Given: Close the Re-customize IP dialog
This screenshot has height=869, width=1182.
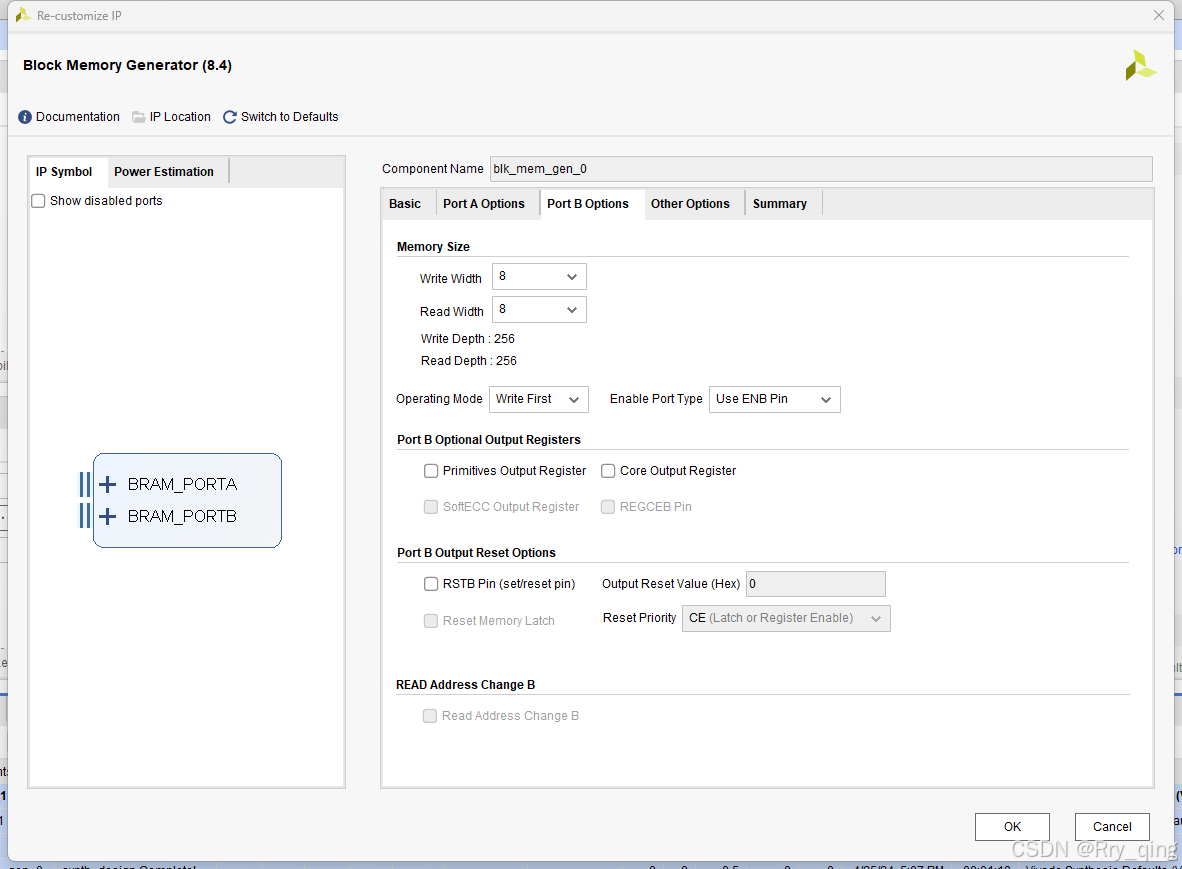Looking at the screenshot, I should coord(1159,15).
